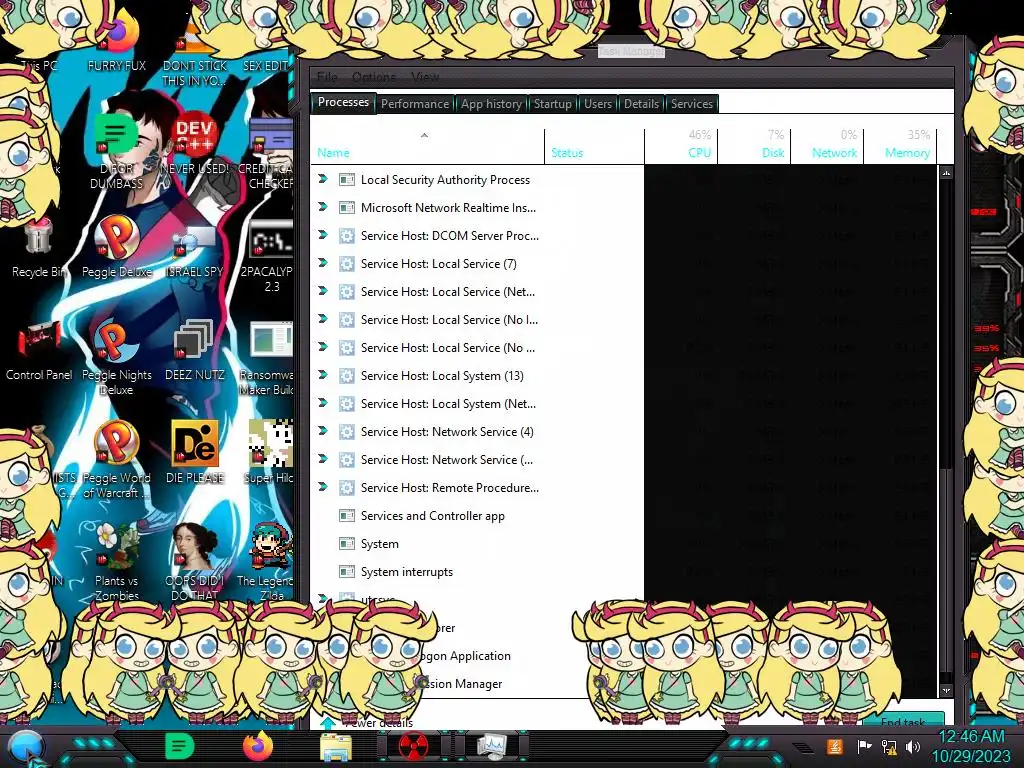1024x768 pixels.
Task: Expand Service Host: Remote Procedure... row
Action: (323, 487)
